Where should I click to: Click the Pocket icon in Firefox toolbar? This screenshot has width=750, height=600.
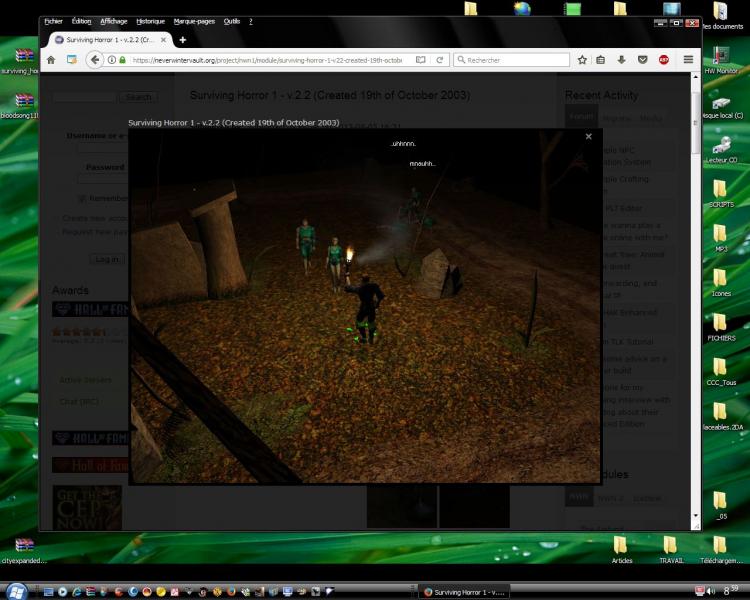tap(642, 60)
